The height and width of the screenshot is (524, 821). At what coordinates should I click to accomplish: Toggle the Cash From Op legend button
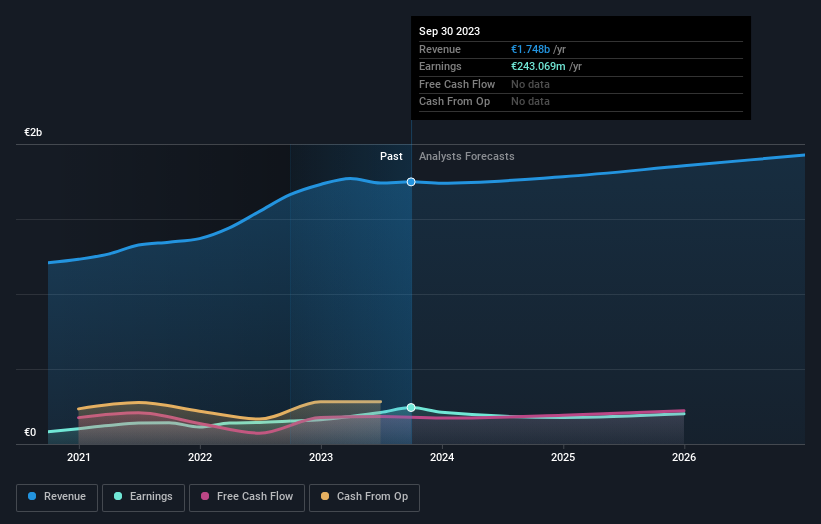point(364,497)
